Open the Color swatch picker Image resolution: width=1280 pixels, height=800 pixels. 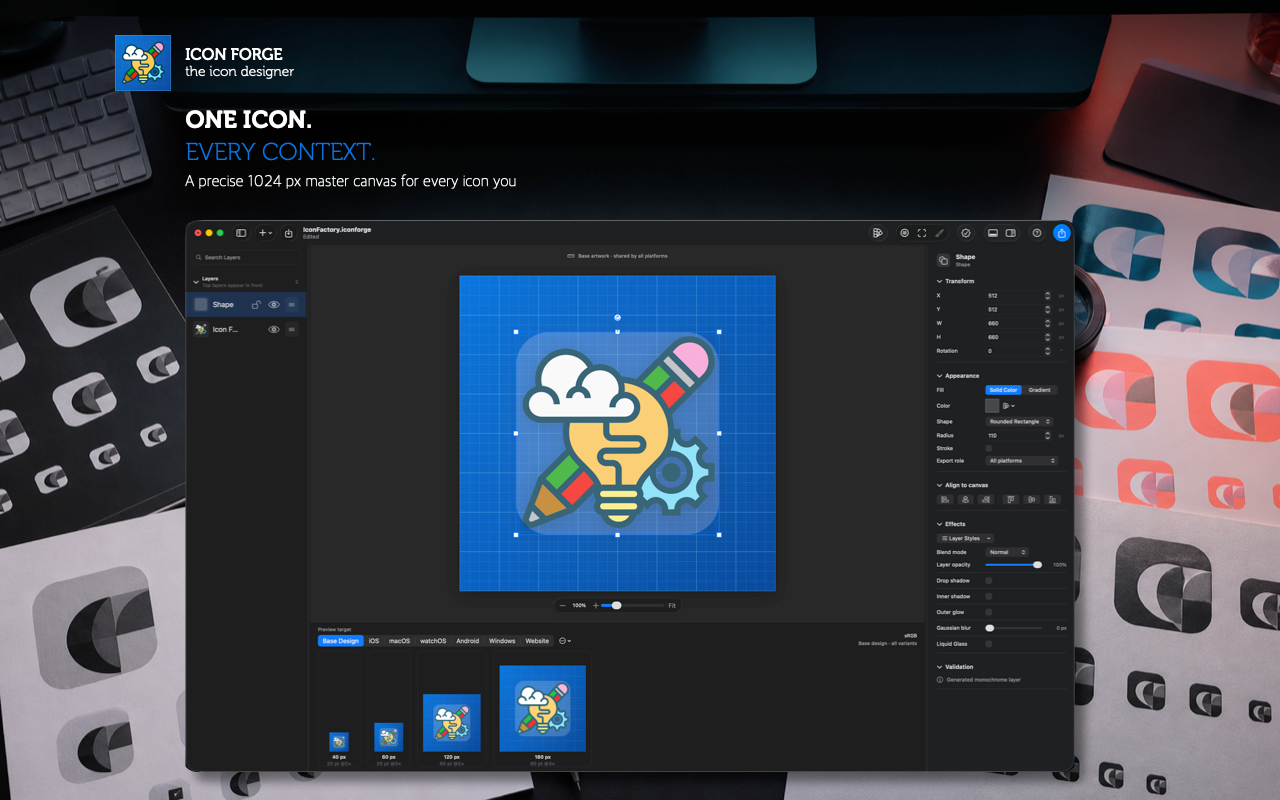[992, 406]
